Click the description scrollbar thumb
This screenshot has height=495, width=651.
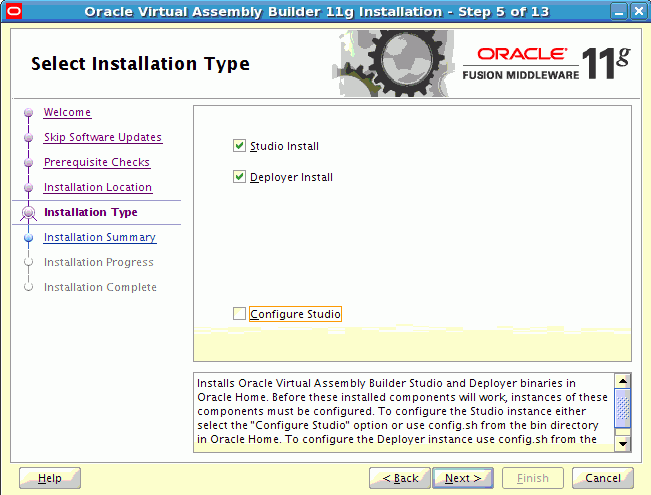click(623, 408)
